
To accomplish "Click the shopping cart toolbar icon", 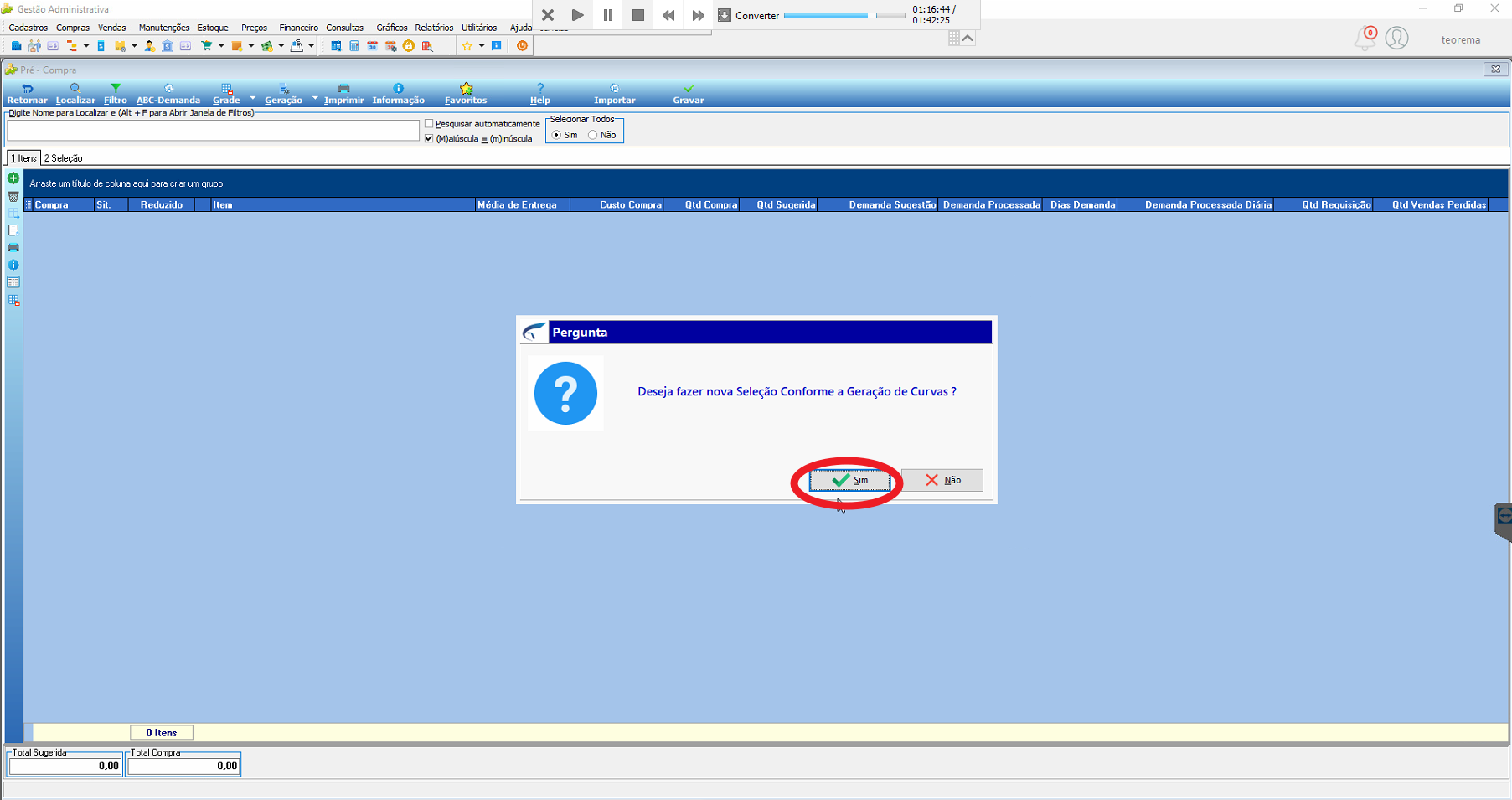I will (x=206, y=46).
